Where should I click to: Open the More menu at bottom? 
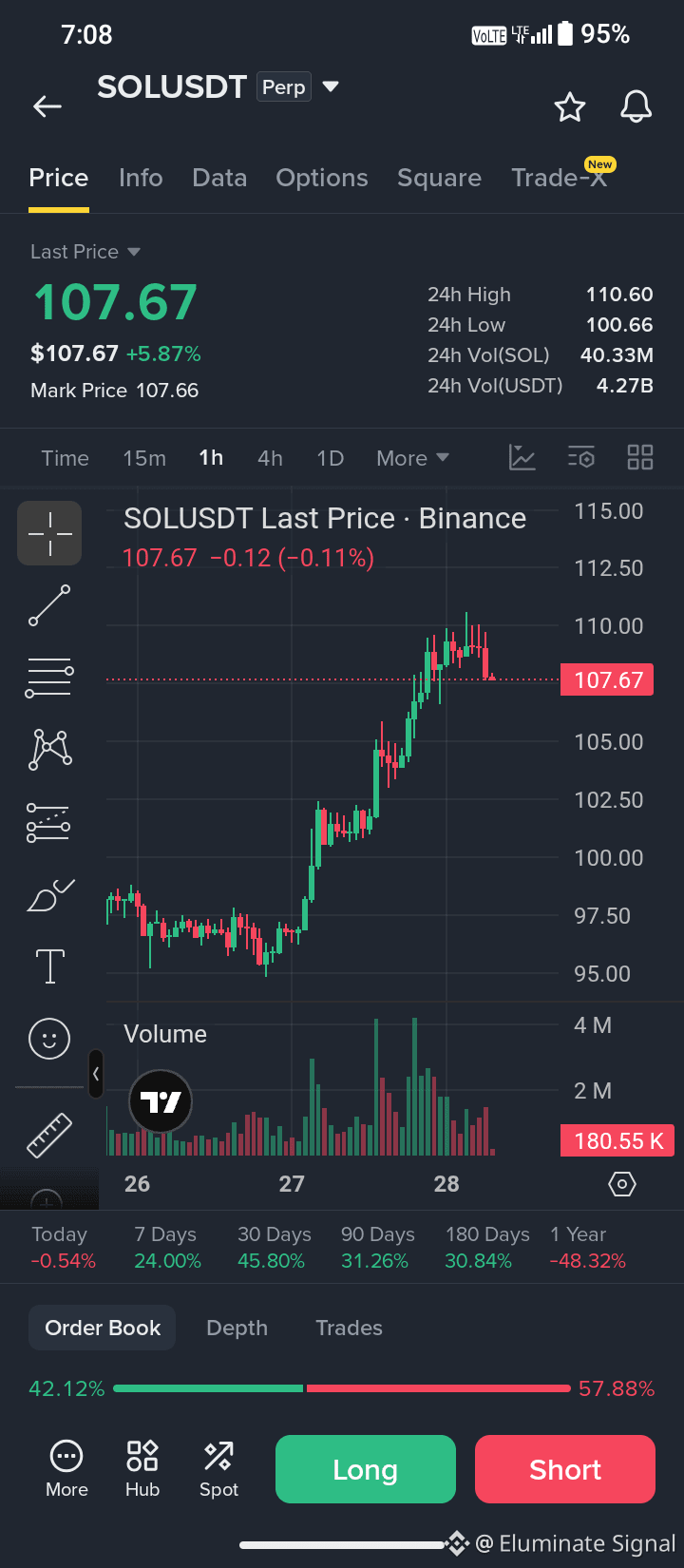(66, 1469)
